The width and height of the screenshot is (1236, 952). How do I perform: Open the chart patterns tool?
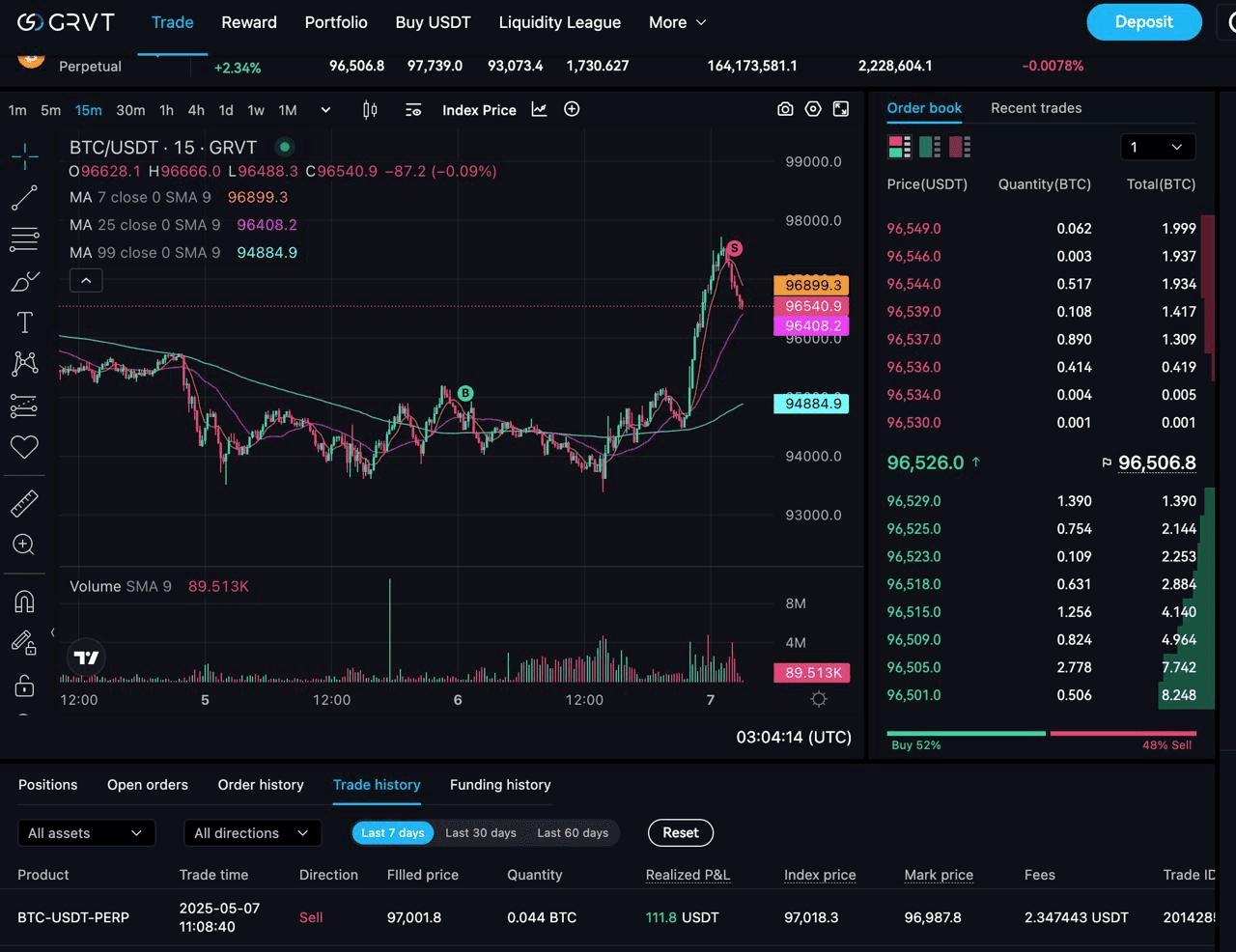click(24, 364)
